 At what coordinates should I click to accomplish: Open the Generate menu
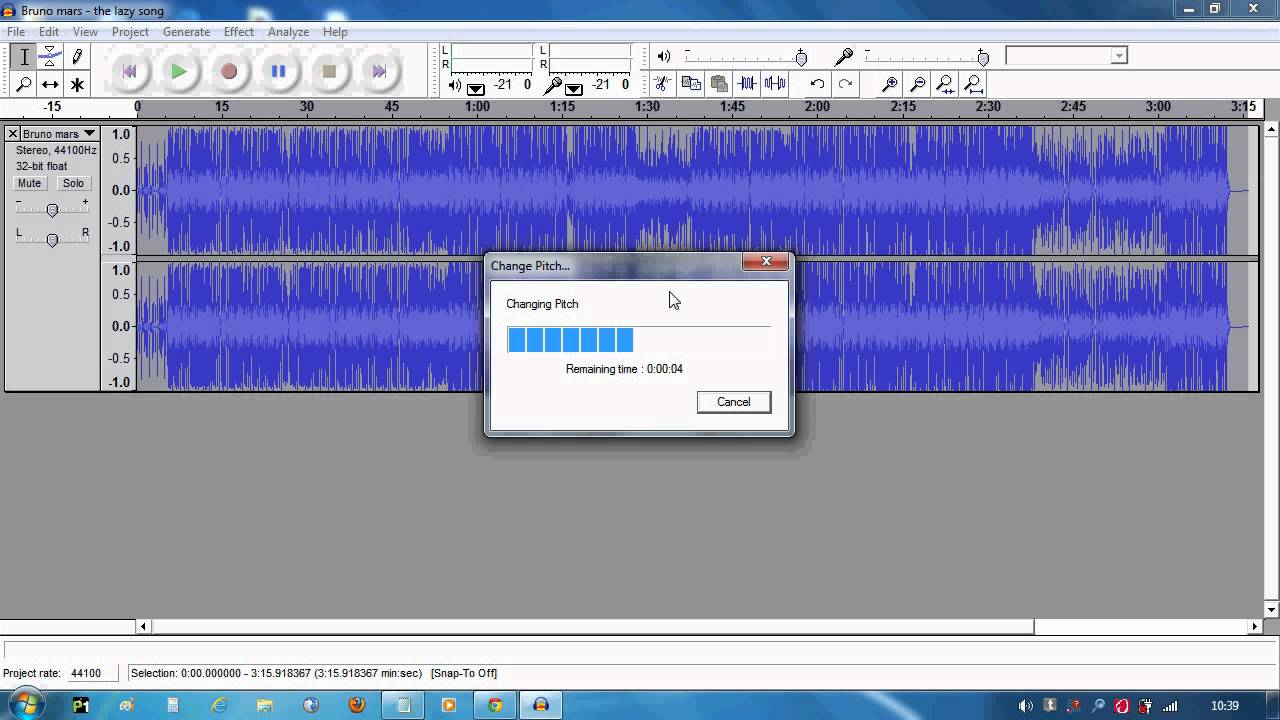coord(187,32)
